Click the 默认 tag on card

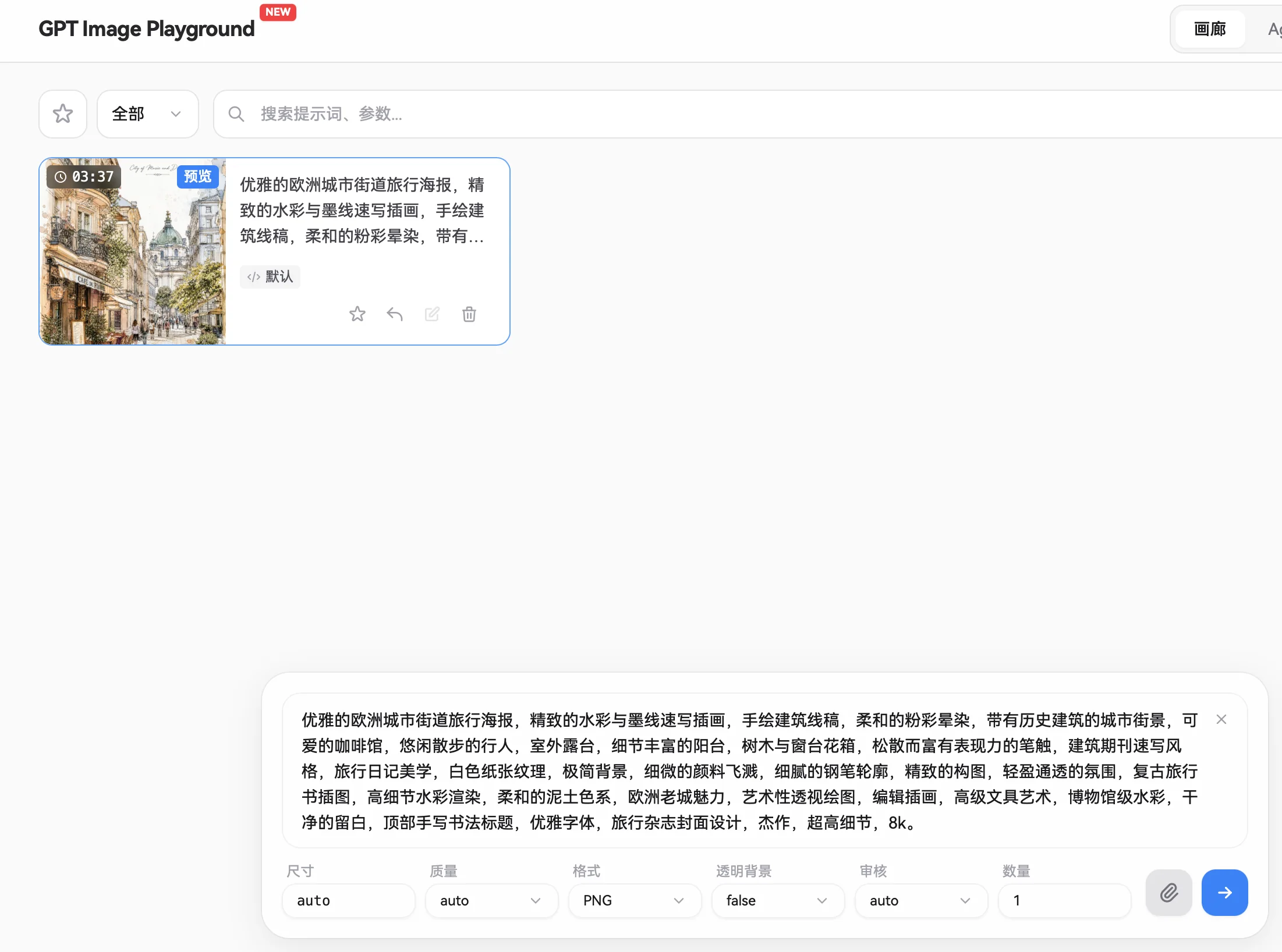270,276
